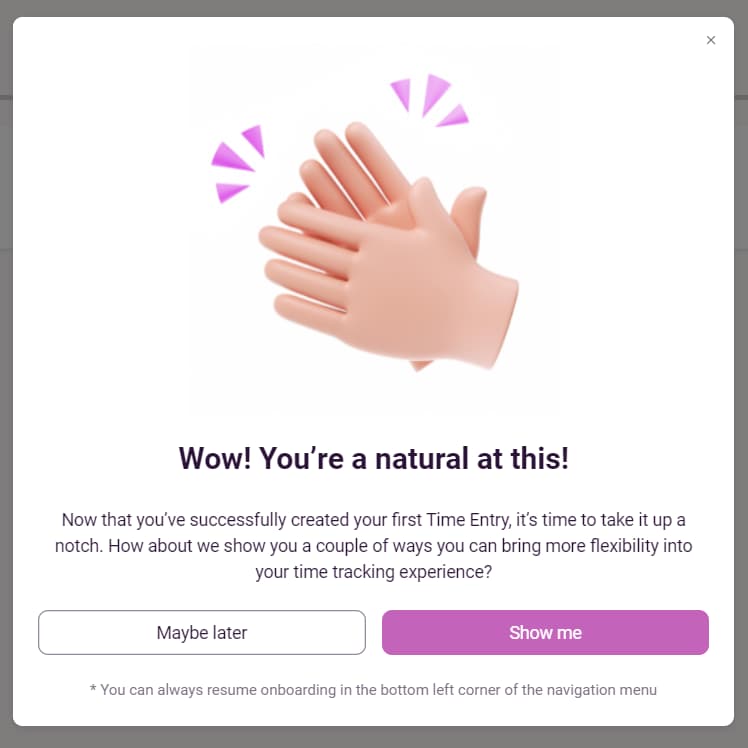Click the word "onboarding" in the footnote

298,690
